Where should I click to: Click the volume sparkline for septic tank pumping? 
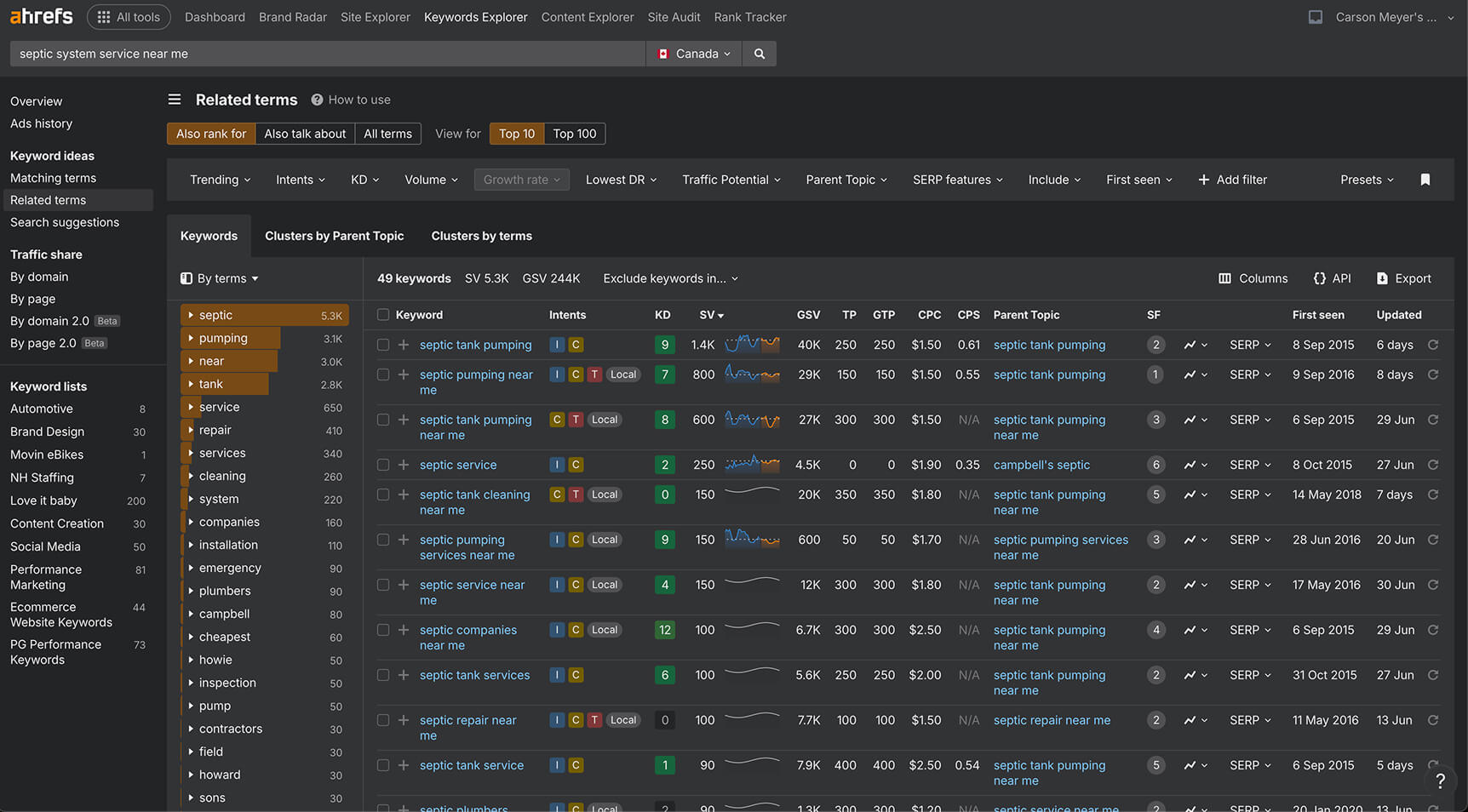[x=752, y=345]
